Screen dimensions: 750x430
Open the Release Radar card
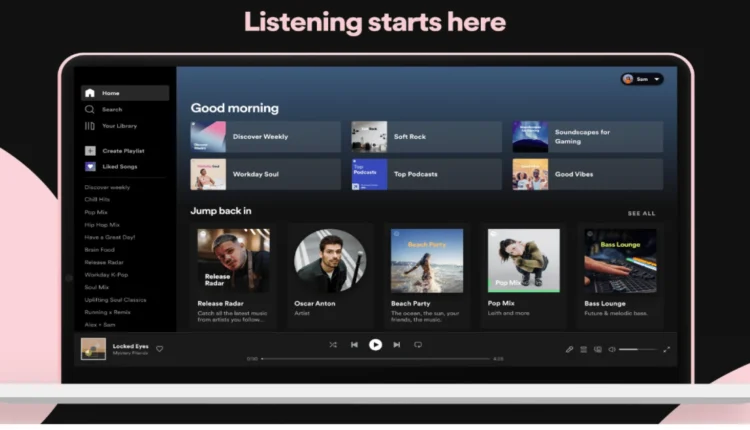[233, 276]
